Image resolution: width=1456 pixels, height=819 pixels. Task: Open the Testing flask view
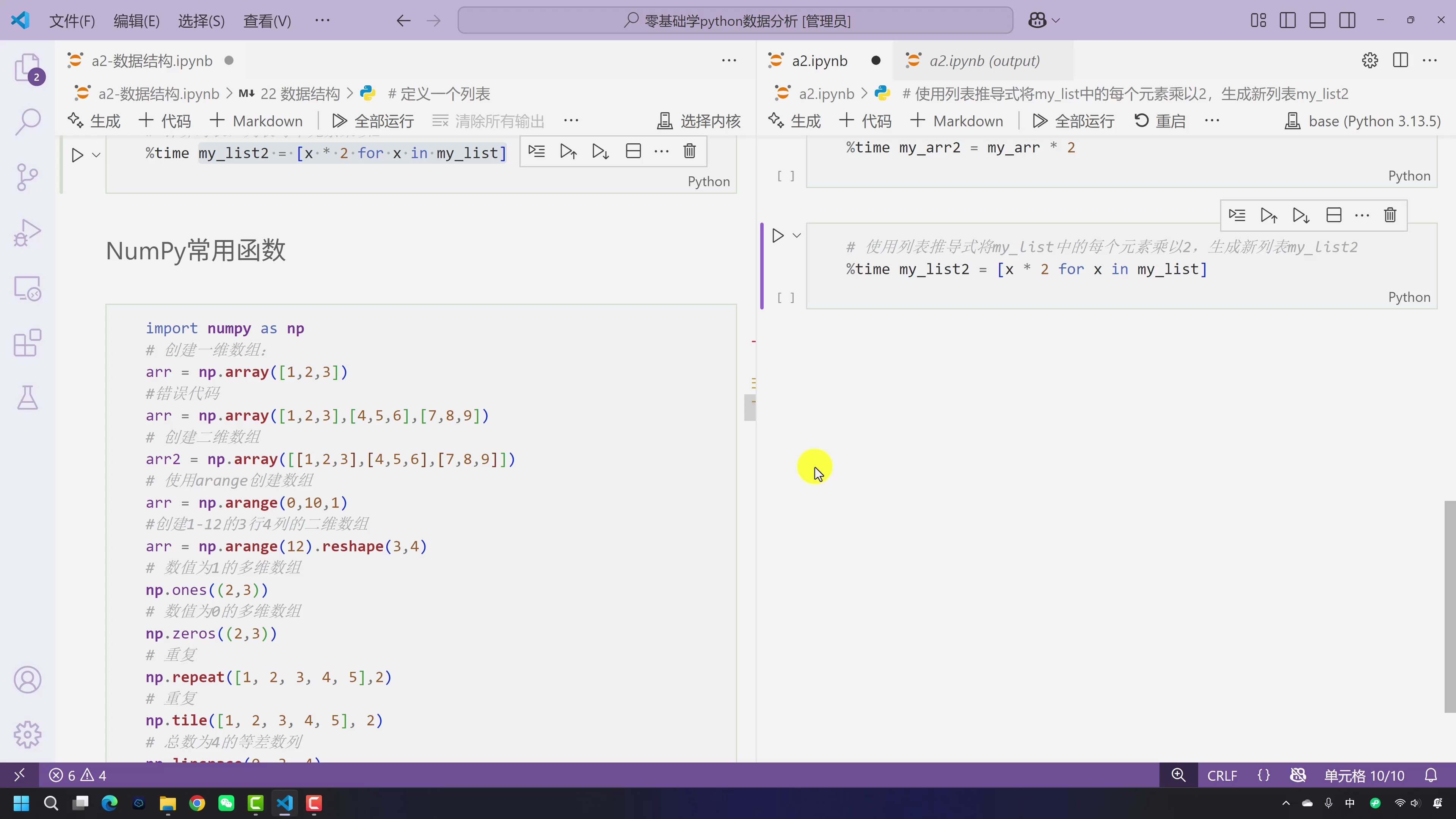pyautogui.click(x=27, y=398)
